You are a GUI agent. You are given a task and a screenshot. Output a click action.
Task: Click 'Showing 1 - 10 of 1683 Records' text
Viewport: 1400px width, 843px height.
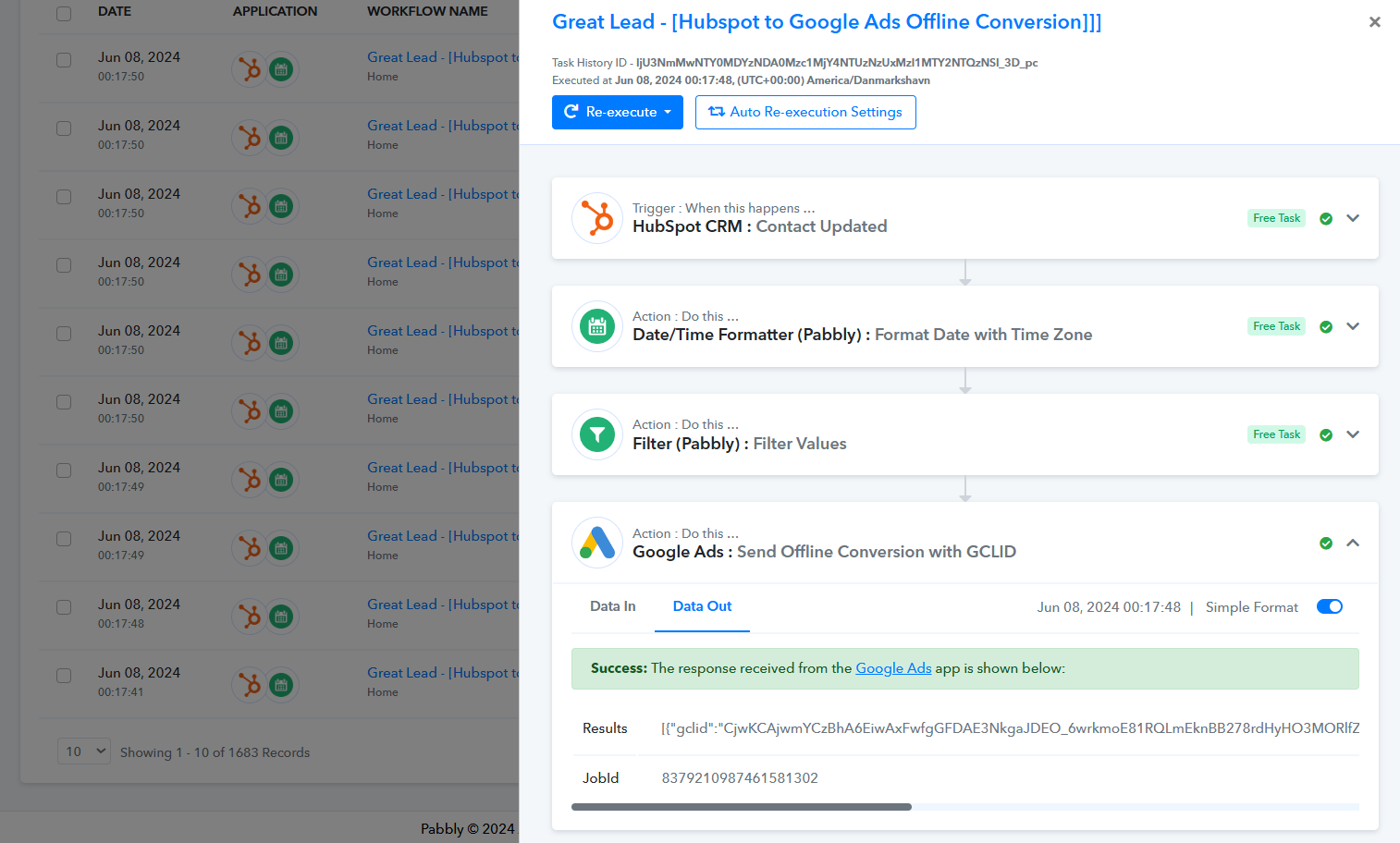click(215, 752)
